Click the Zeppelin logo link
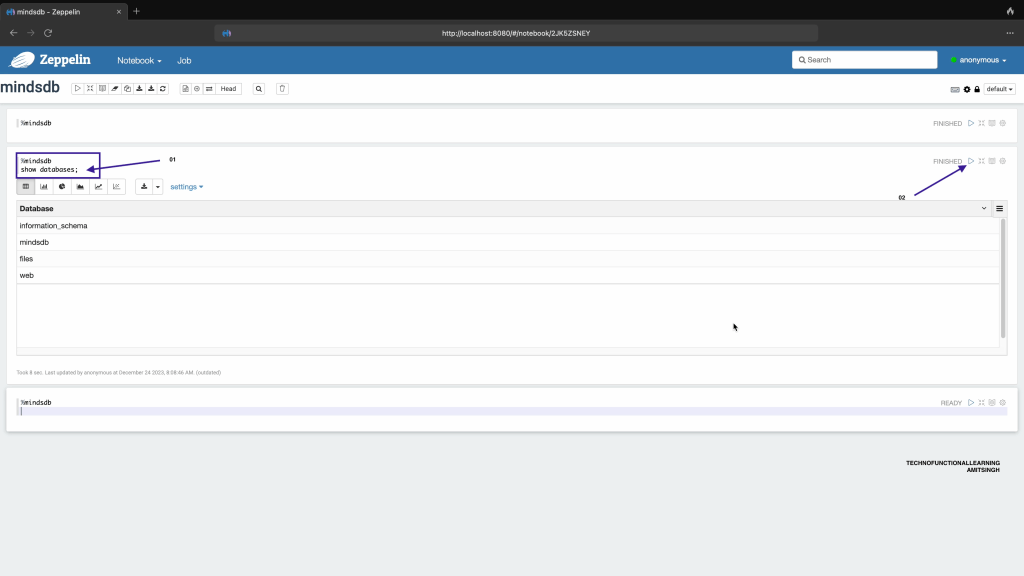 click(51, 60)
